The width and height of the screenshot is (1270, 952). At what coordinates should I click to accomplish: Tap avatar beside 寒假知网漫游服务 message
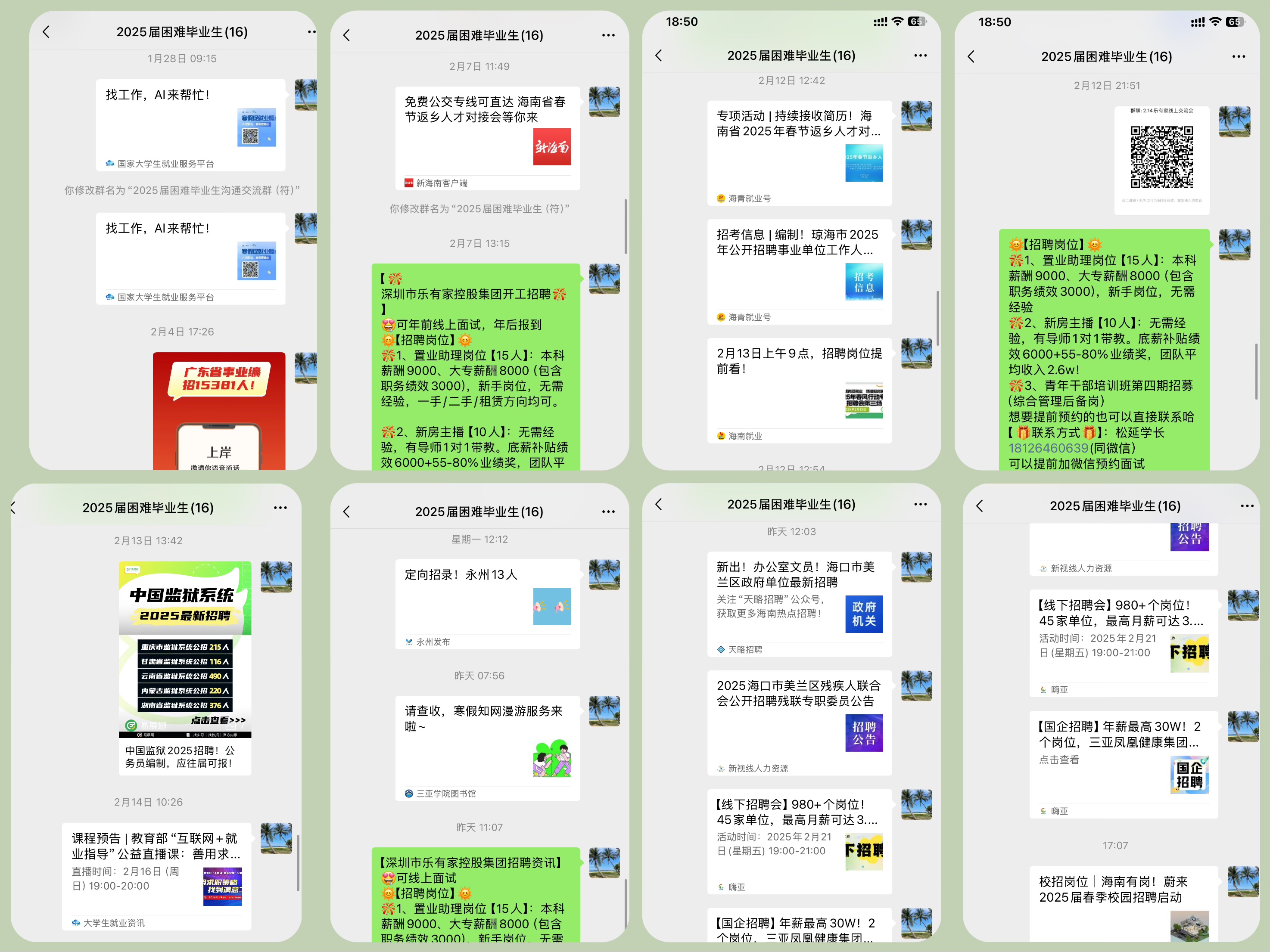[604, 711]
